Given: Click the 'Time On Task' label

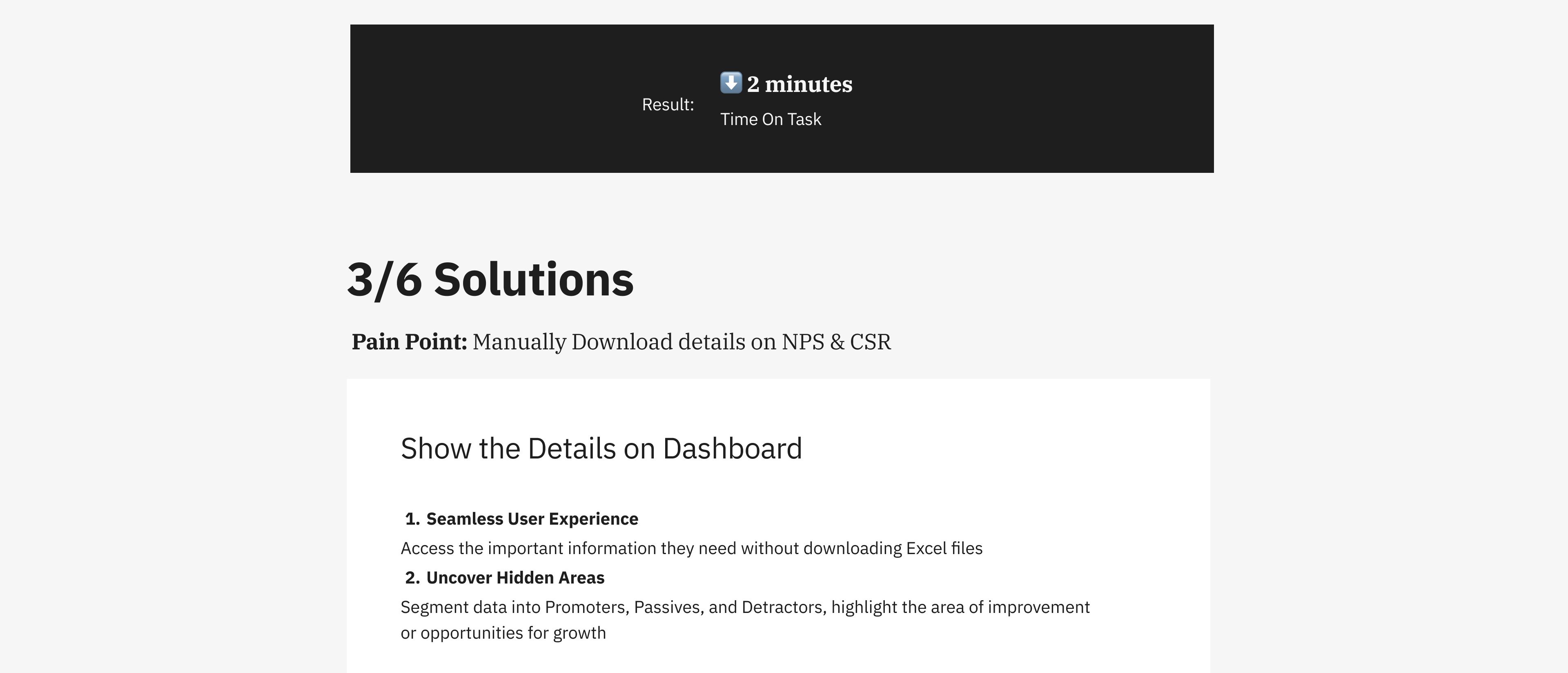Looking at the screenshot, I should (771, 119).
